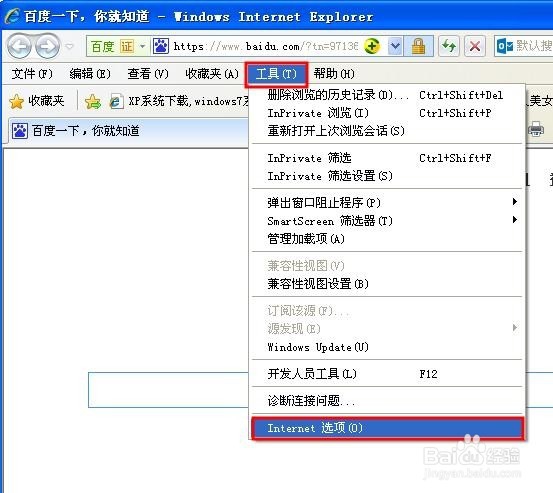Expand SmartScreen 筛选器(T) submenu
The width and height of the screenshot is (553, 493).
point(387,221)
